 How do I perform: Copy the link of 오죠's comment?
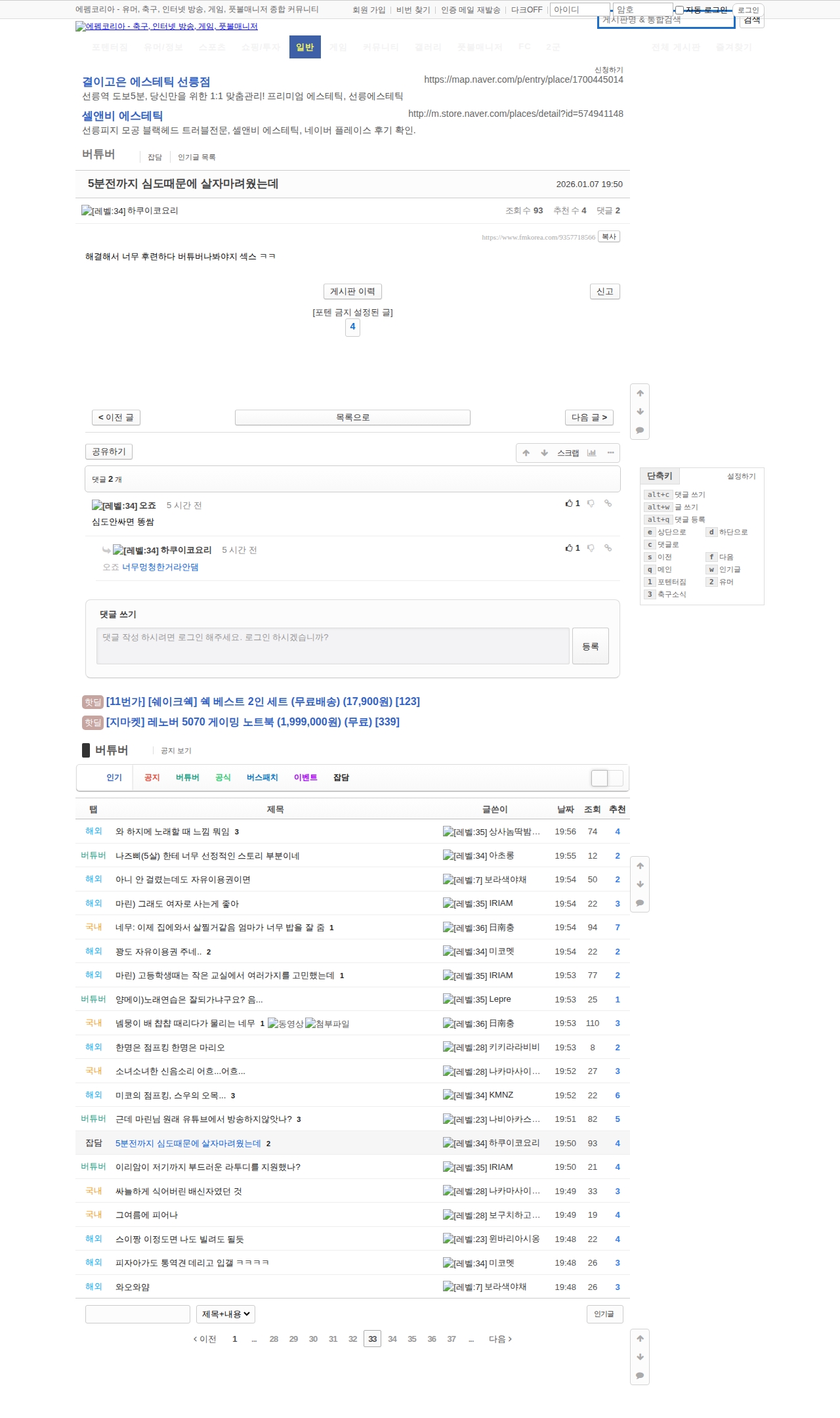(x=608, y=504)
